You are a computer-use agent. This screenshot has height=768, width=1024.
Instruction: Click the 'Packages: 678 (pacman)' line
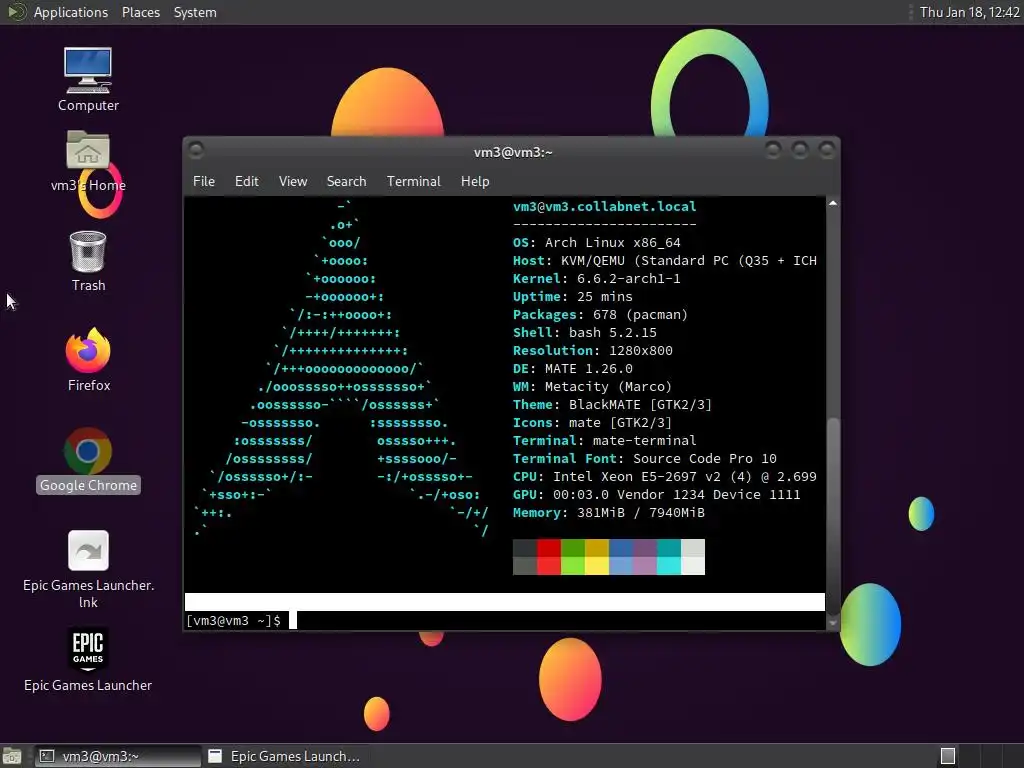pyautogui.click(x=600, y=315)
